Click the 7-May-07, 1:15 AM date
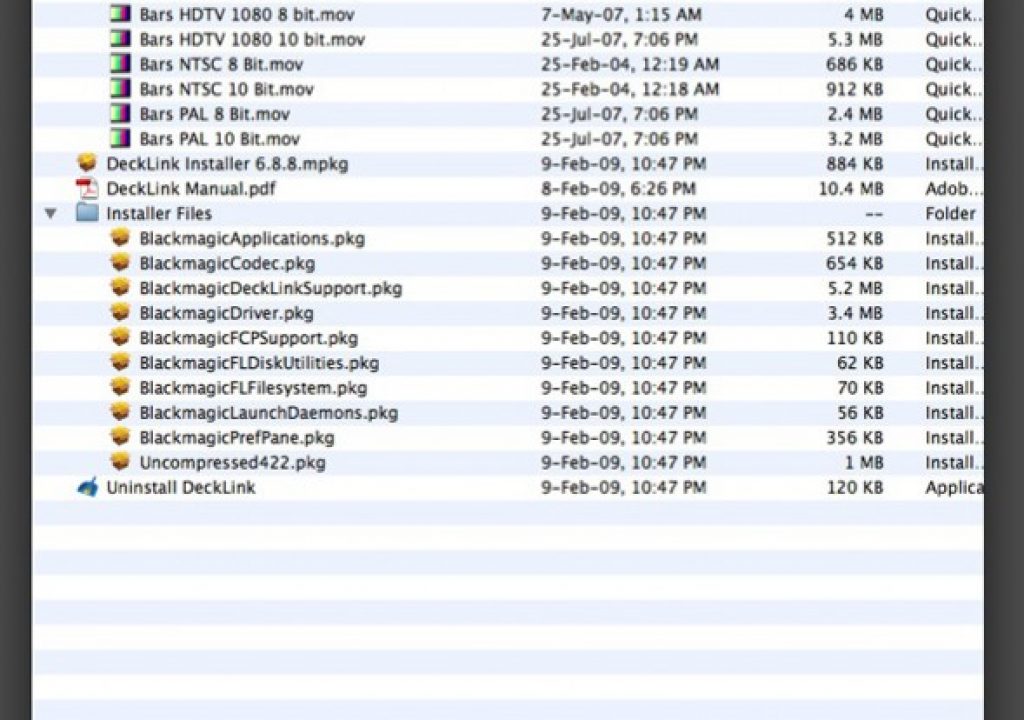This screenshot has height=720, width=1024. [621, 14]
